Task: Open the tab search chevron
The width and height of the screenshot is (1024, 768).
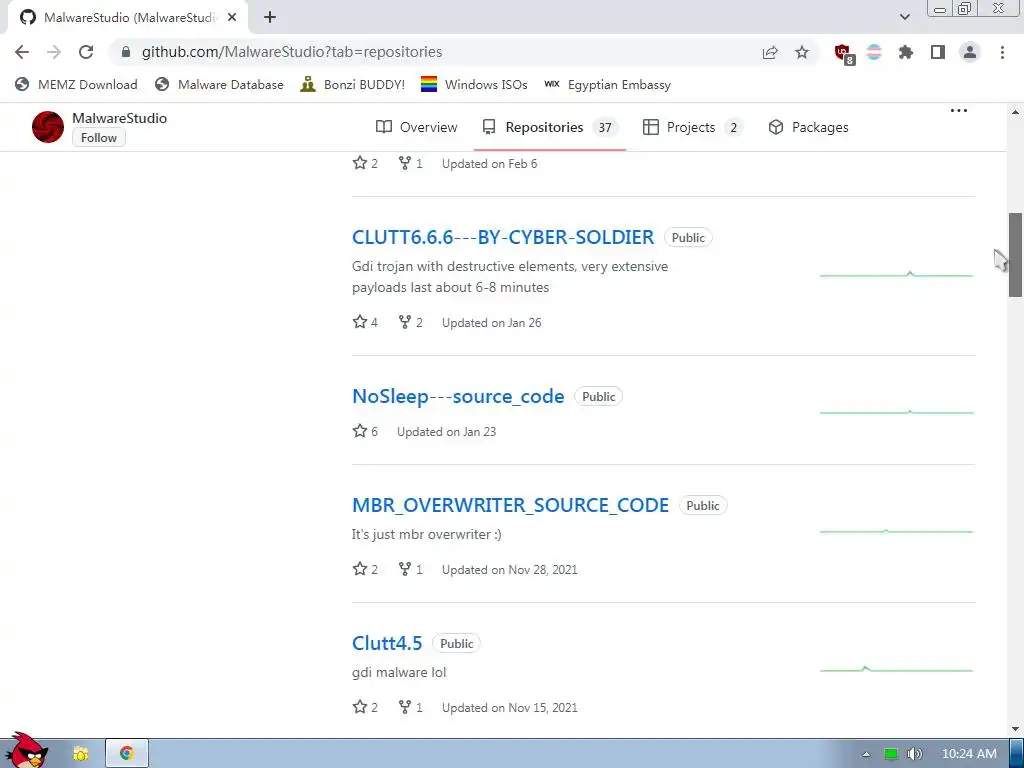Action: point(904,17)
